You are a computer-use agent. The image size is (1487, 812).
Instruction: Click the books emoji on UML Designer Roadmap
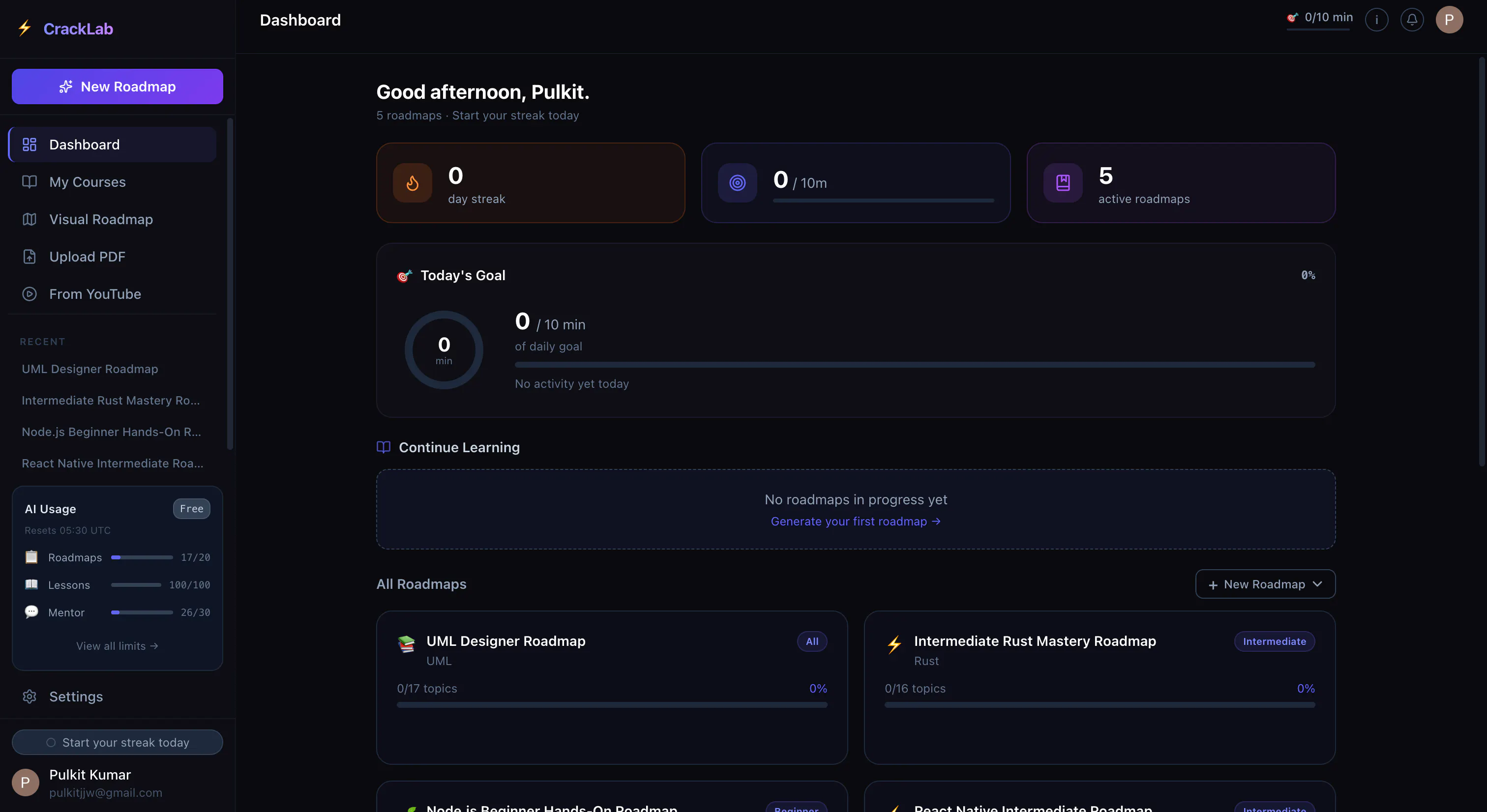tap(406, 643)
